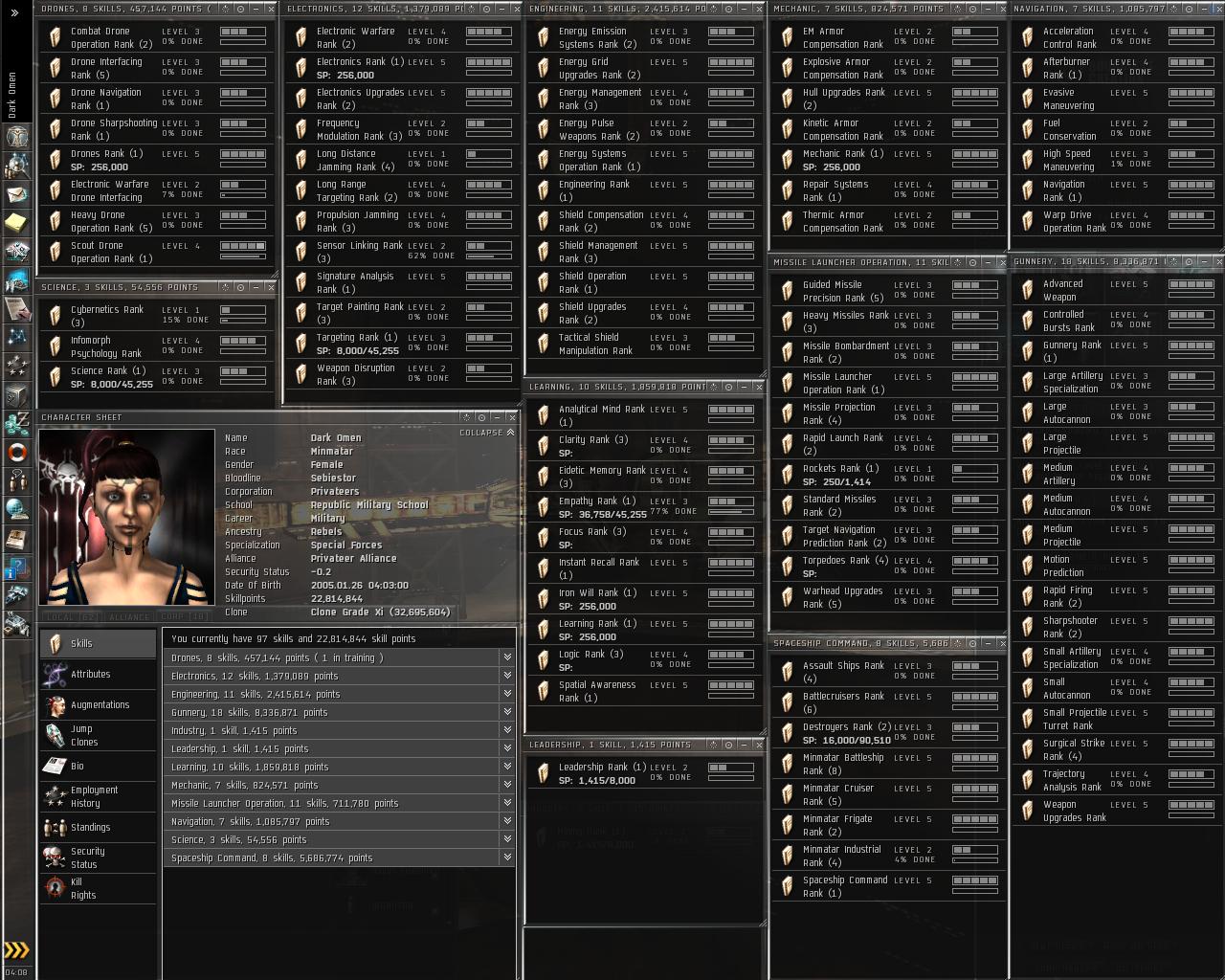Select the Skills tab in character sheet
The image size is (1225, 980).
click(99, 644)
